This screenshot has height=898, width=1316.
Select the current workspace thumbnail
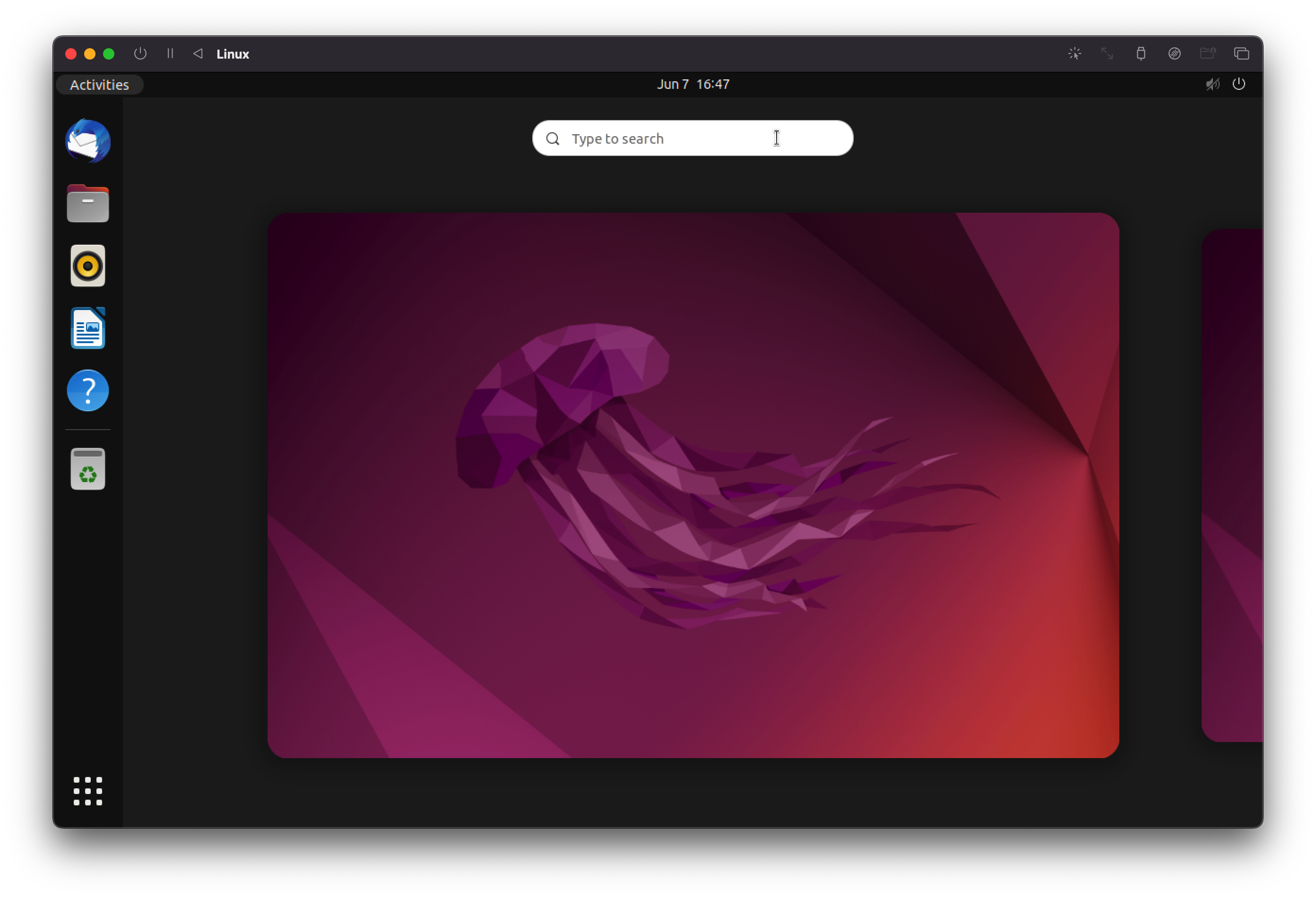click(x=693, y=484)
